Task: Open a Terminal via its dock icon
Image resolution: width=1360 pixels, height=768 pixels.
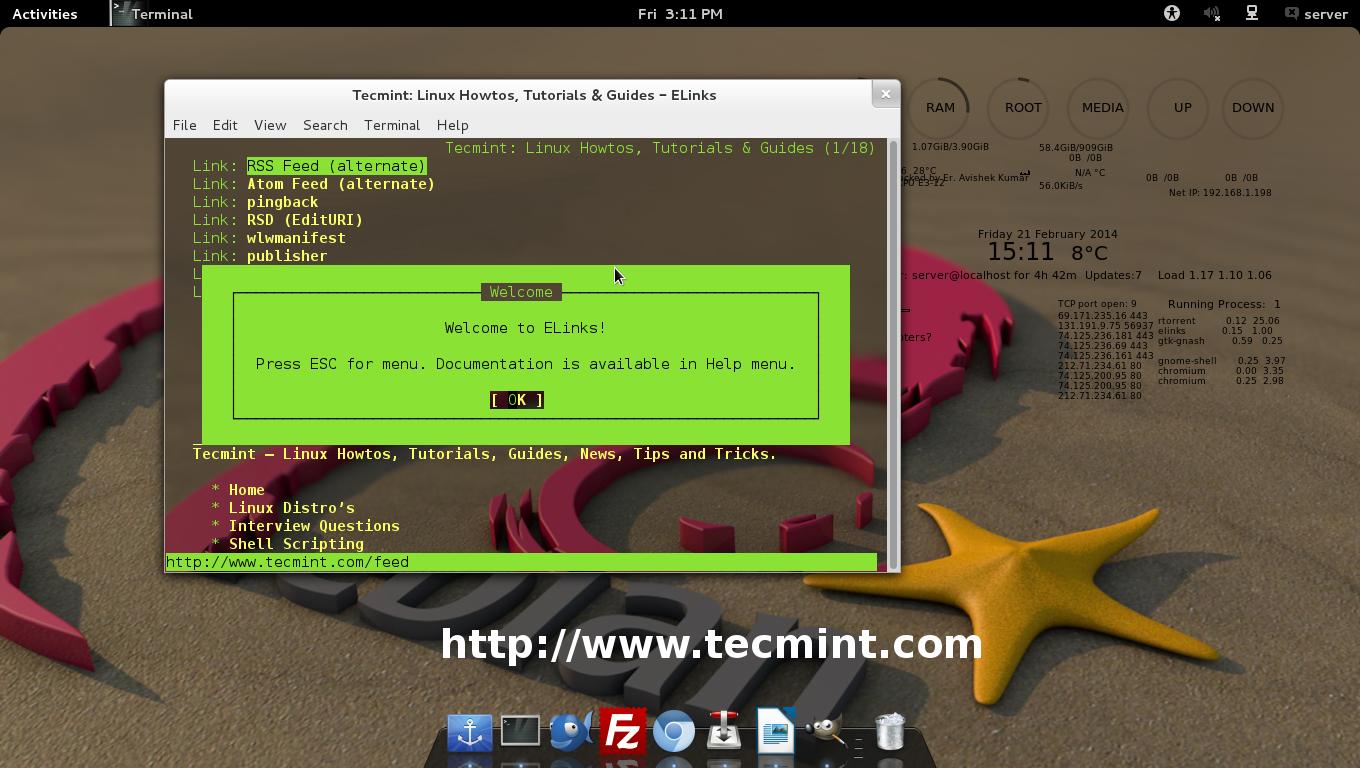Action: [520, 730]
